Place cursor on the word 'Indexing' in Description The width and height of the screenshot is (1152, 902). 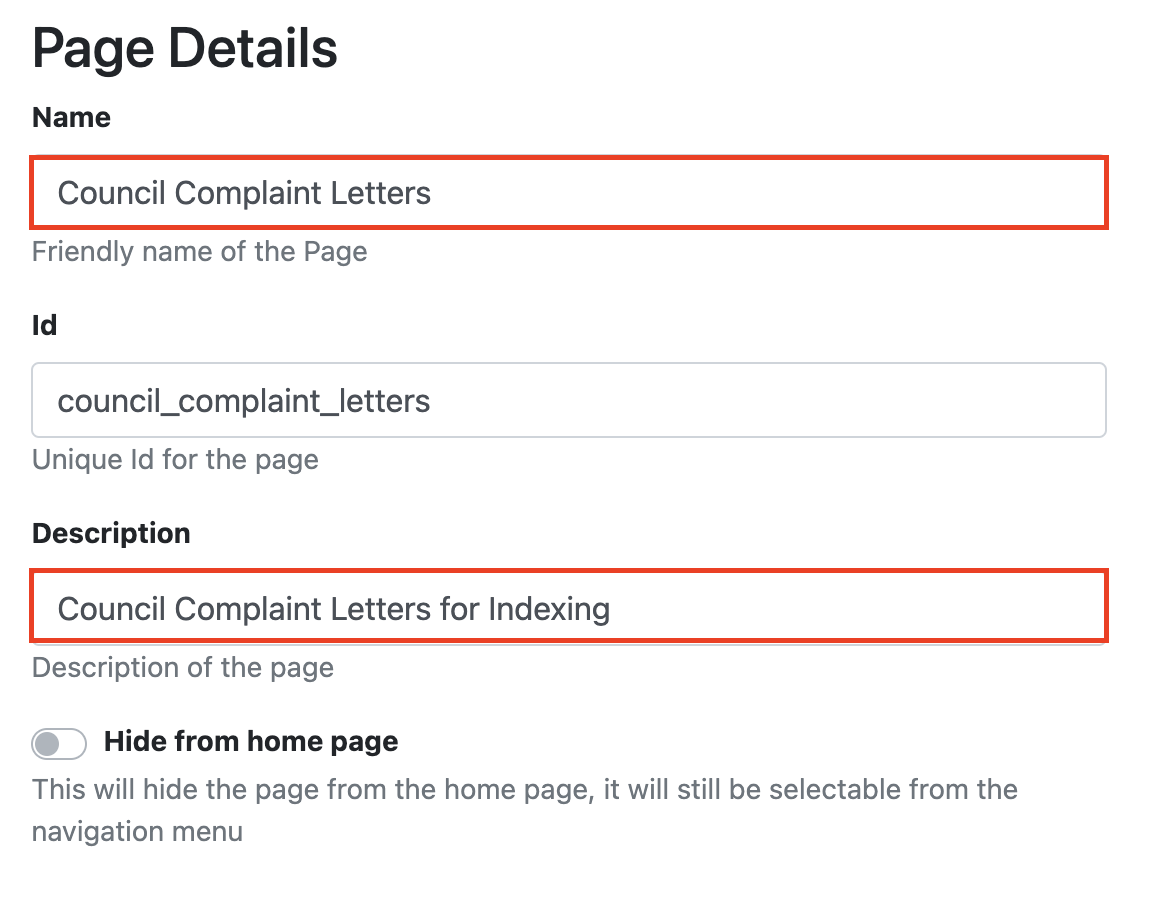click(x=549, y=608)
